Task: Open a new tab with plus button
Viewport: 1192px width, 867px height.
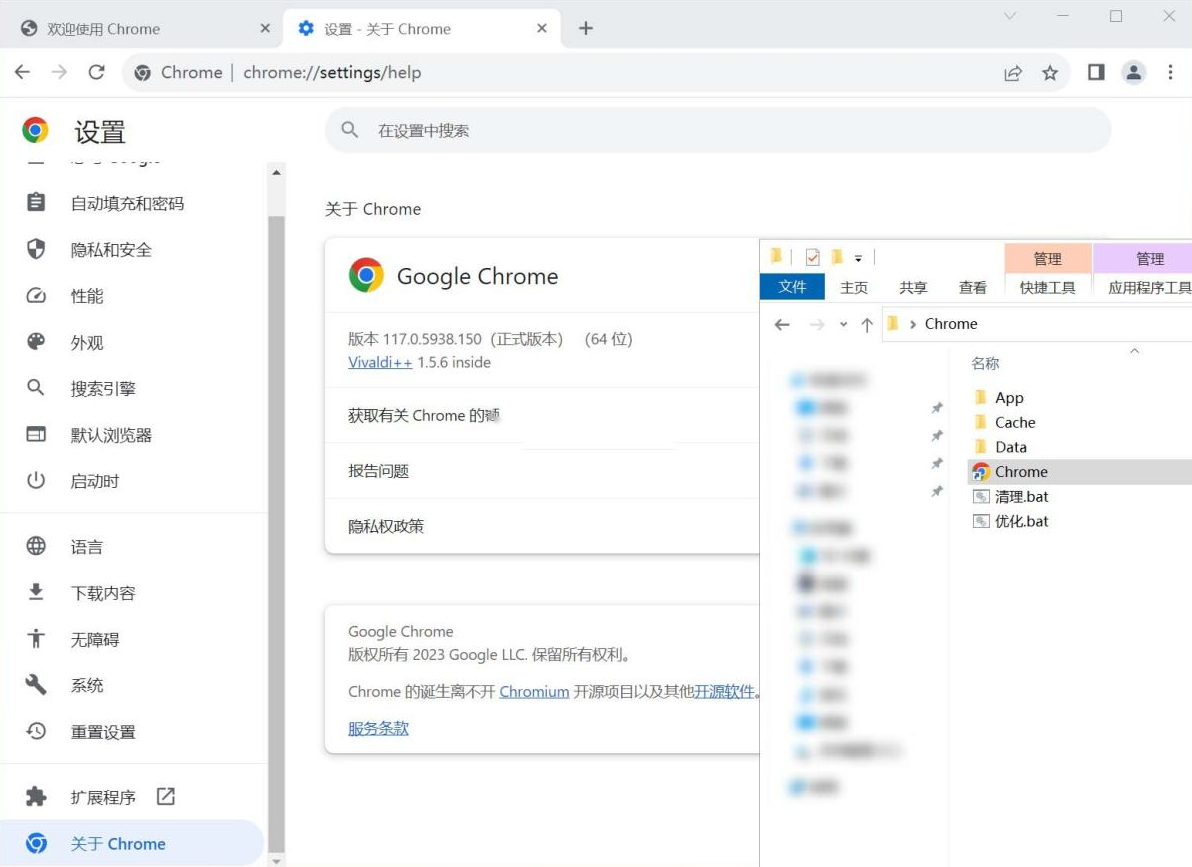Action: point(586,28)
